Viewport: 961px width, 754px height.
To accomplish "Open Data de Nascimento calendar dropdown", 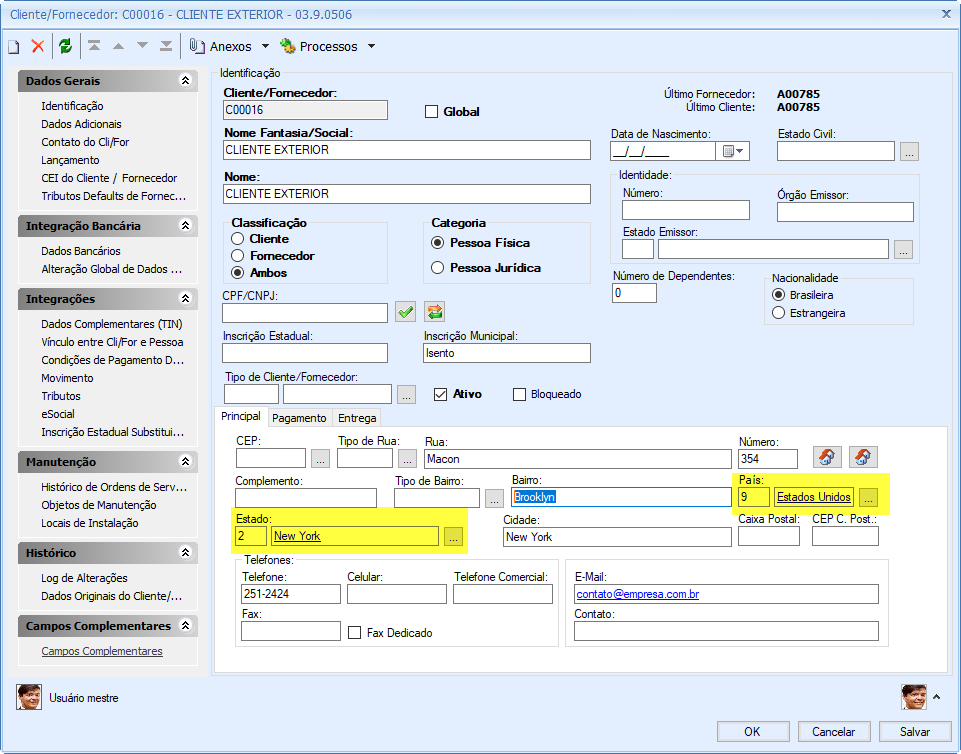I will (x=733, y=151).
